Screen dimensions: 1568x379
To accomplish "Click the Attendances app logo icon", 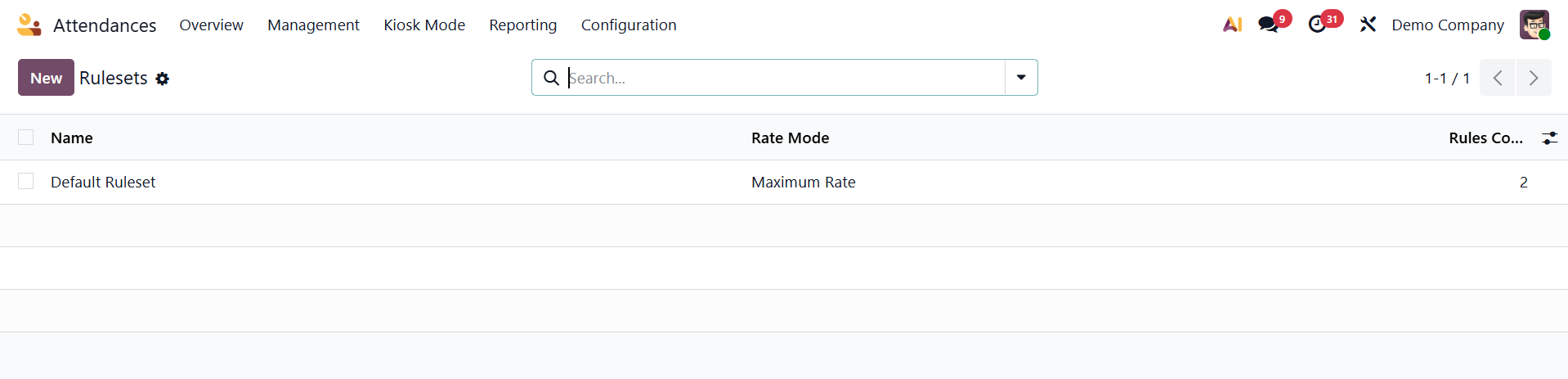I will pyautogui.click(x=29, y=25).
